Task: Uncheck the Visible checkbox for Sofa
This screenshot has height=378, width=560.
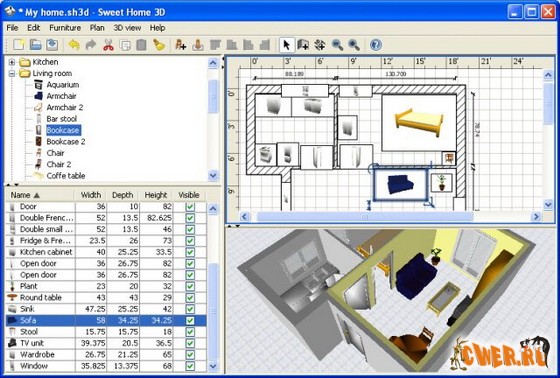Action: coord(190,320)
